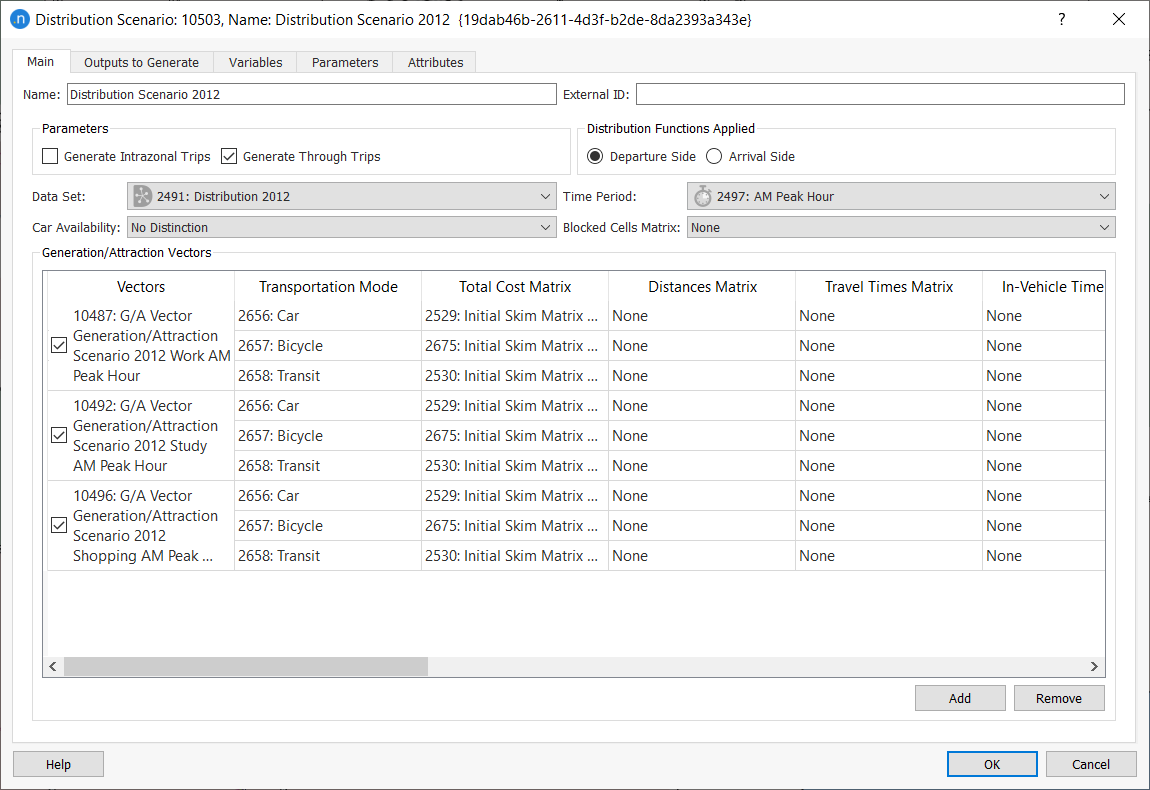Viewport: 1150px width, 790px height.
Task: Open the Variables tab
Action: (255, 61)
